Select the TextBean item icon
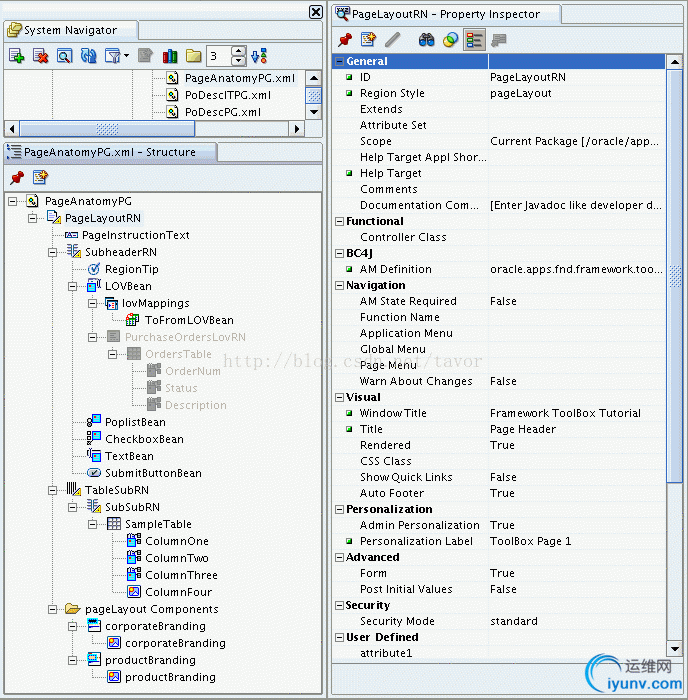The width and height of the screenshot is (688, 700). tap(94, 455)
